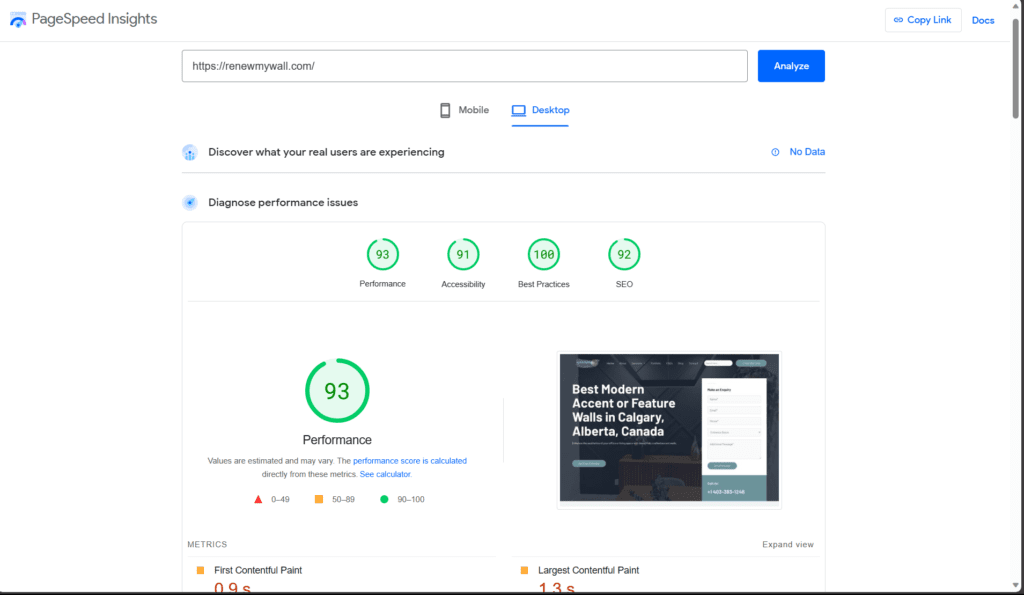
Task: Click the vertical page scrollbar thumb
Action: 1016,69
